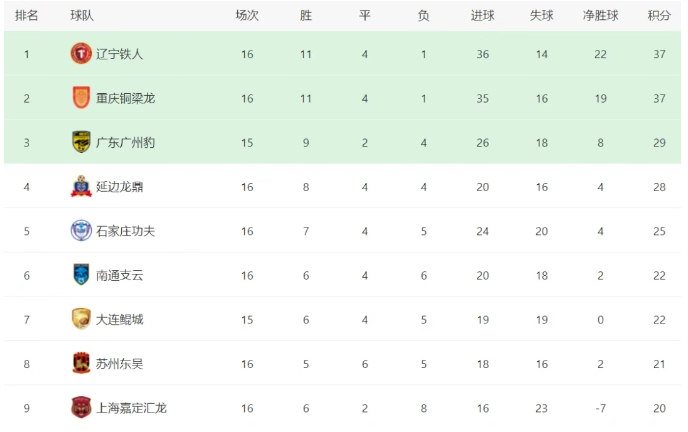Sort table by 积分 column header
688x432 pixels.
[659, 16]
